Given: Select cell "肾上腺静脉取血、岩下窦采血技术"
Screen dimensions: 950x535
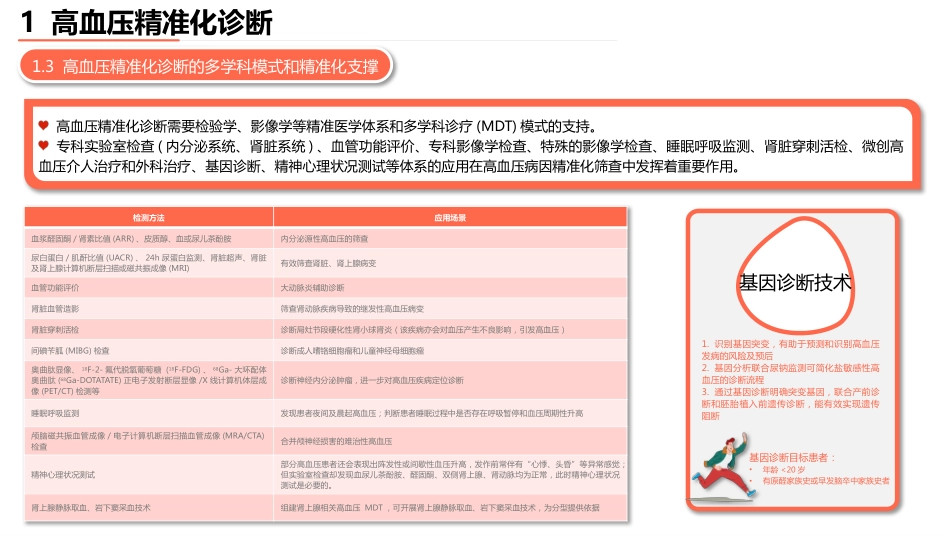Looking at the screenshot, I should (148, 508).
